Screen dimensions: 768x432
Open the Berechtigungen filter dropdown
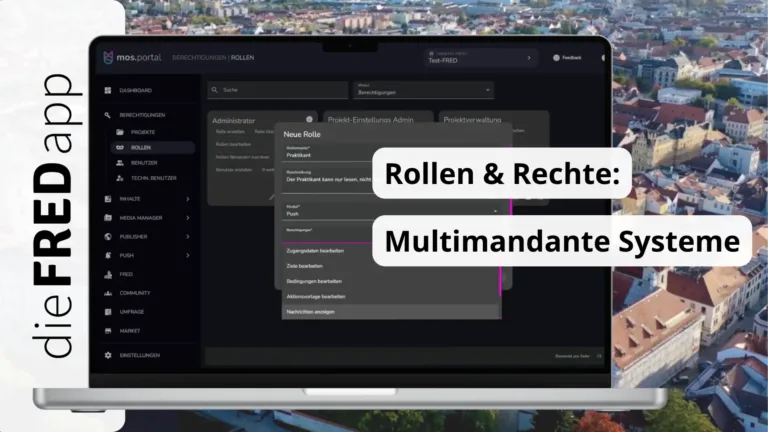point(423,90)
